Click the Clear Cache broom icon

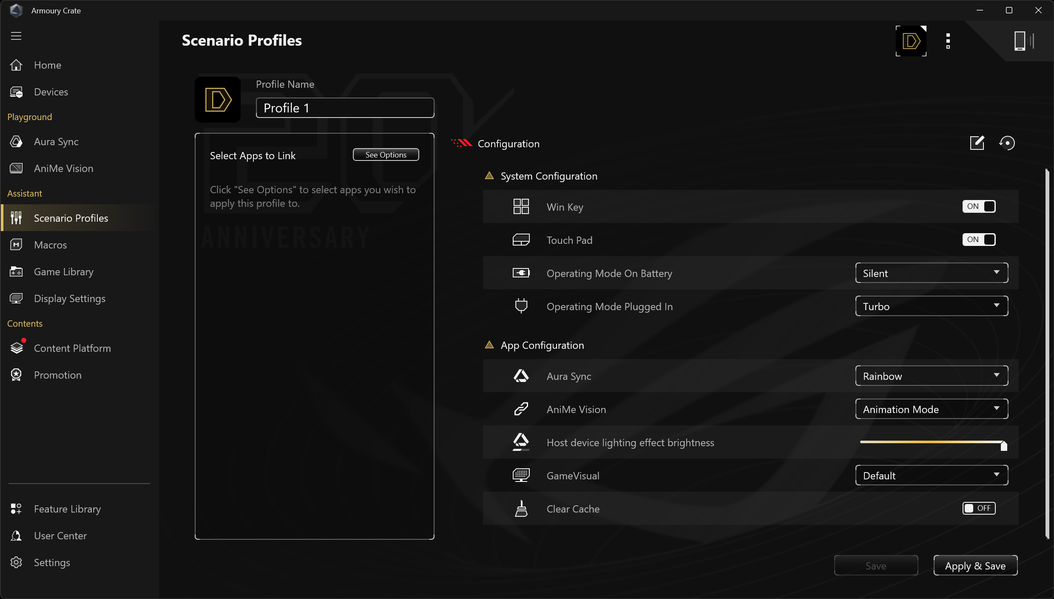click(x=521, y=508)
